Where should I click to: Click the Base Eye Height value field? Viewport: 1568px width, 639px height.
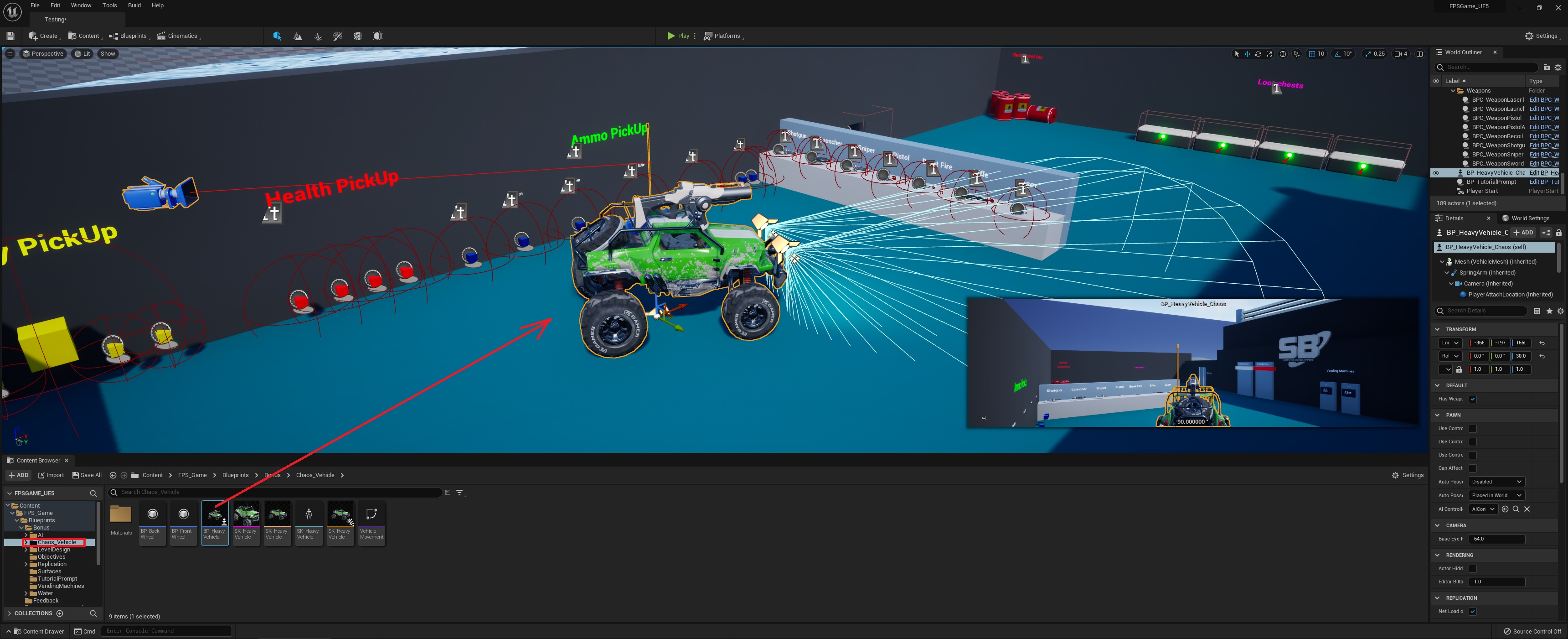click(x=1496, y=539)
